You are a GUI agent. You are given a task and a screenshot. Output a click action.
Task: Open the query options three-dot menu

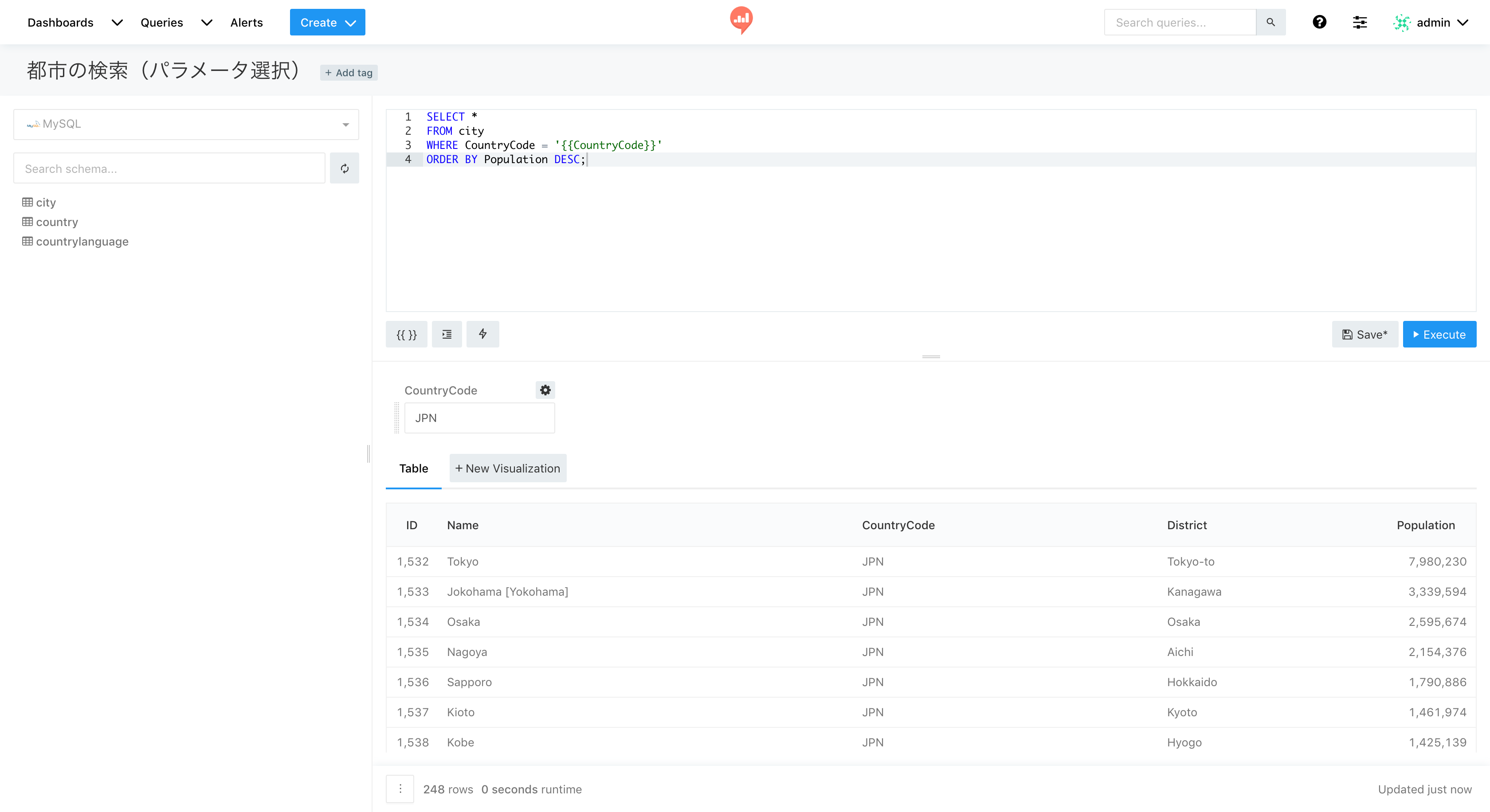400,789
